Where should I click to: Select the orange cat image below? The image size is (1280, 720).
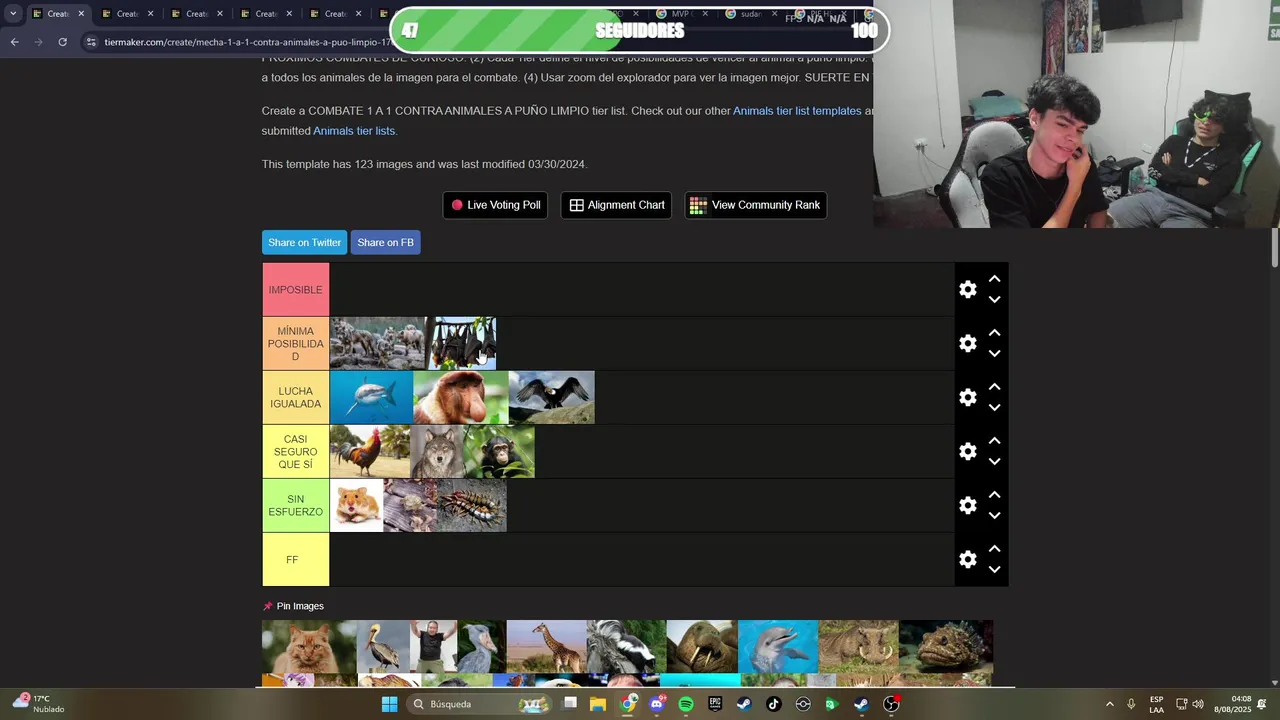(309, 647)
